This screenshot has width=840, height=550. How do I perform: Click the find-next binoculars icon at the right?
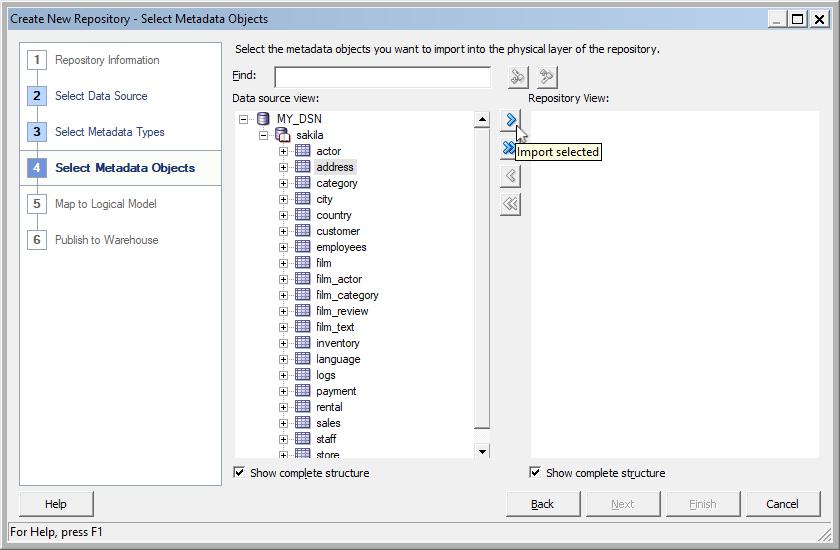tap(547, 77)
